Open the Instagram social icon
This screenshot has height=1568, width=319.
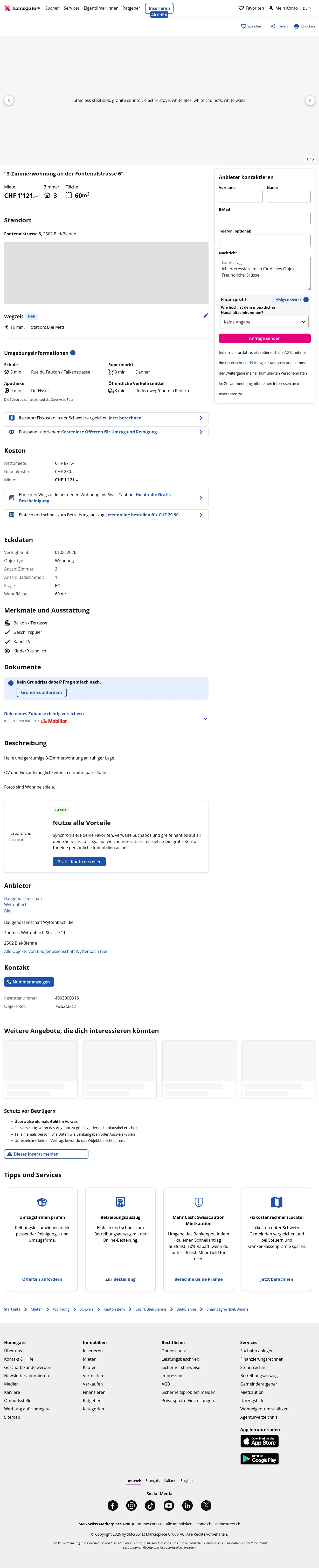click(131, 1505)
